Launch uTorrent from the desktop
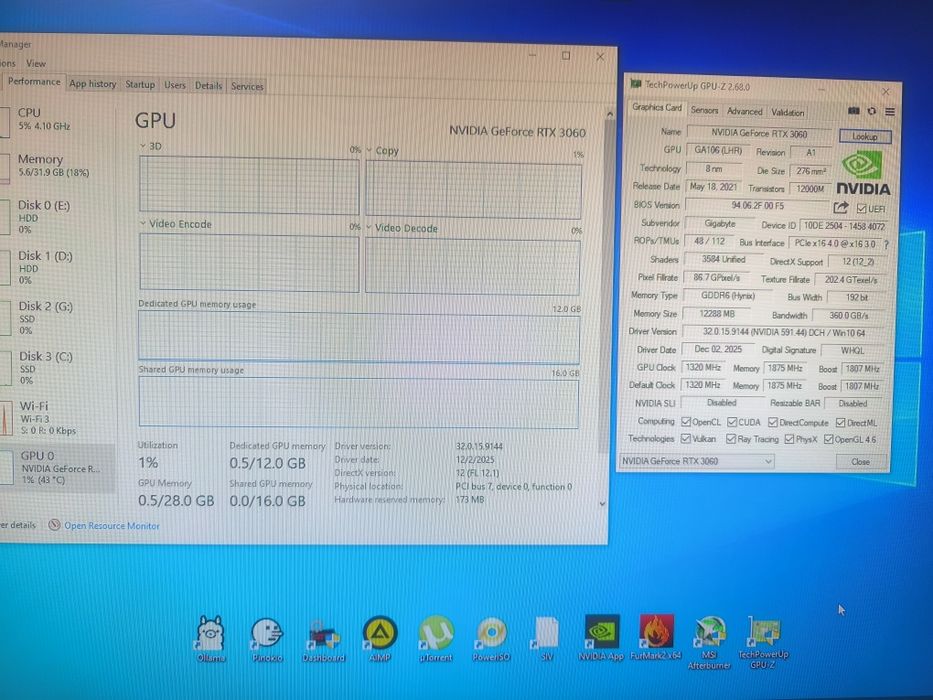The width and height of the screenshot is (933, 700). tap(436, 639)
